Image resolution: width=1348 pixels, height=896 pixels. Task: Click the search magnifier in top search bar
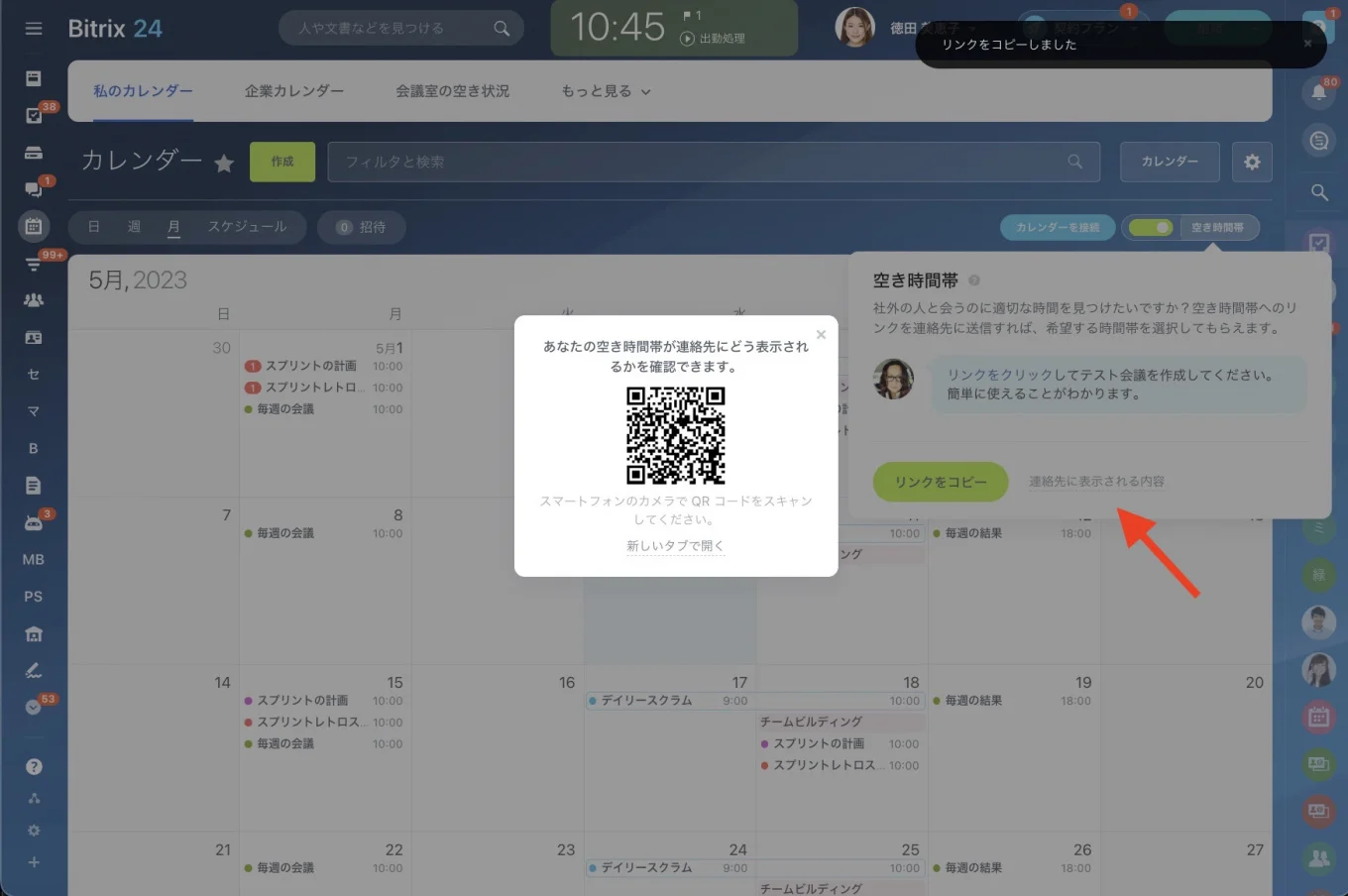pyautogui.click(x=502, y=29)
